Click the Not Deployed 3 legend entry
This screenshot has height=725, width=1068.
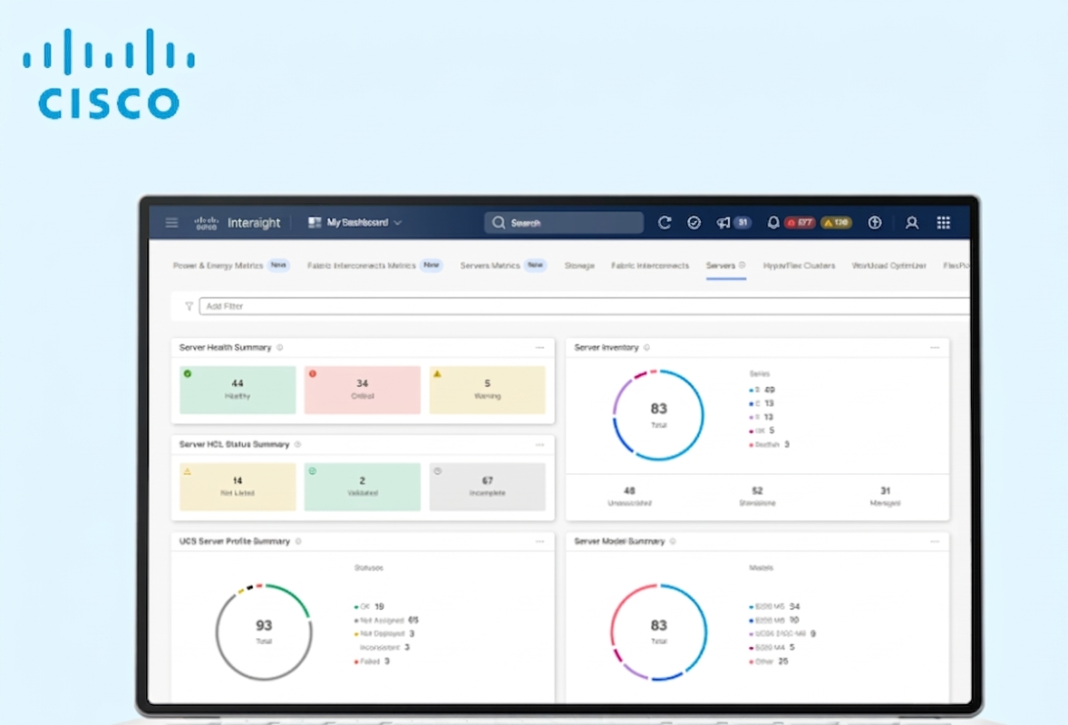[x=384, y=634]
